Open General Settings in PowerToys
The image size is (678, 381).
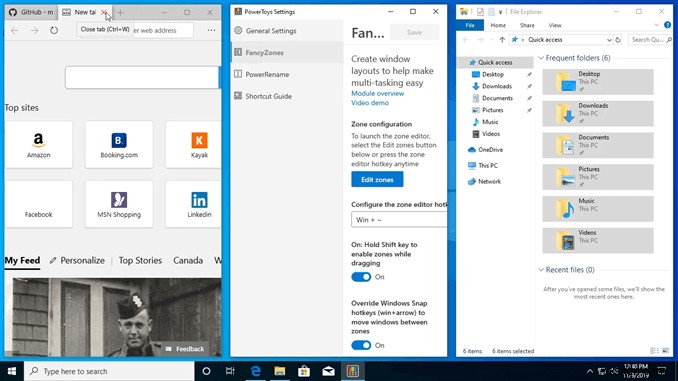(x=287, y=31)
